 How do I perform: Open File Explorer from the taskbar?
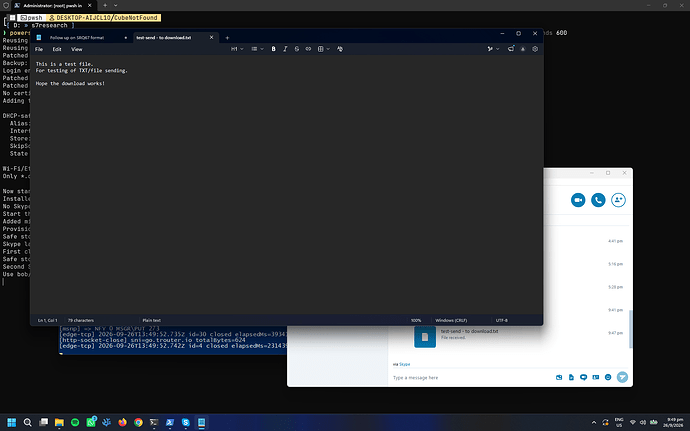point(59,423)
